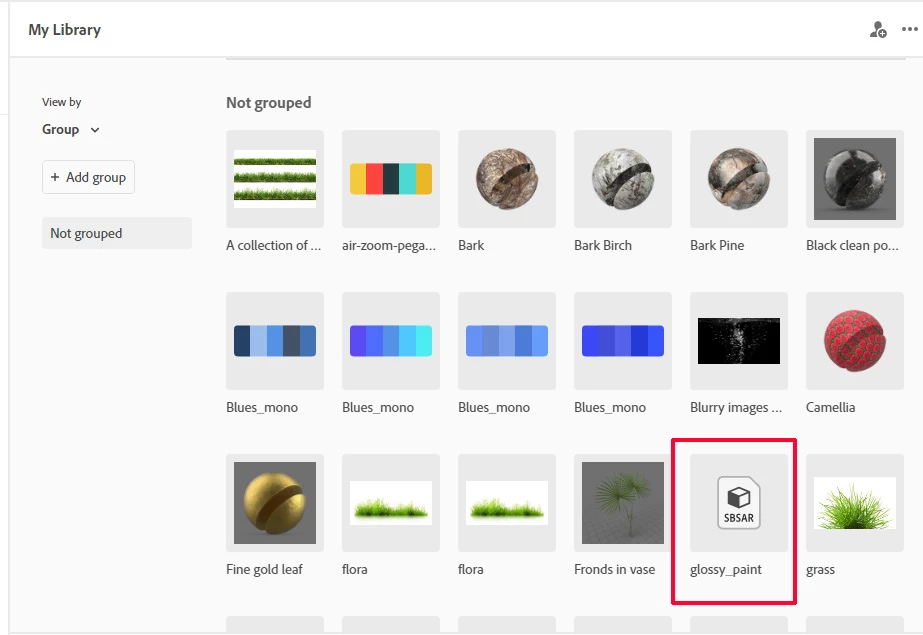
Task: Select the Fronds in vase thumbnail
Action: [623, 503]
